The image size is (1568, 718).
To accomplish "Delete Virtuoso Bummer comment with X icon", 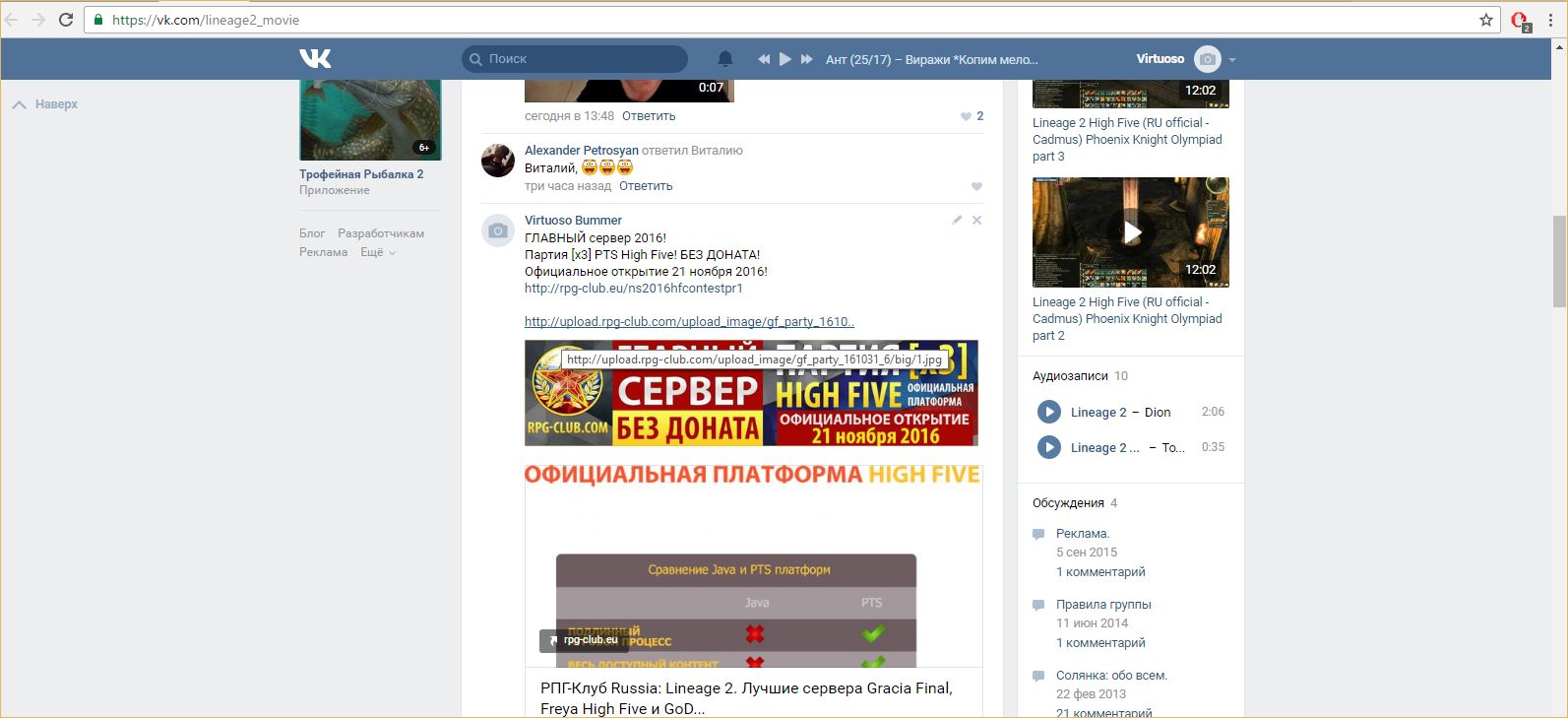I will (x=976, y=221).
